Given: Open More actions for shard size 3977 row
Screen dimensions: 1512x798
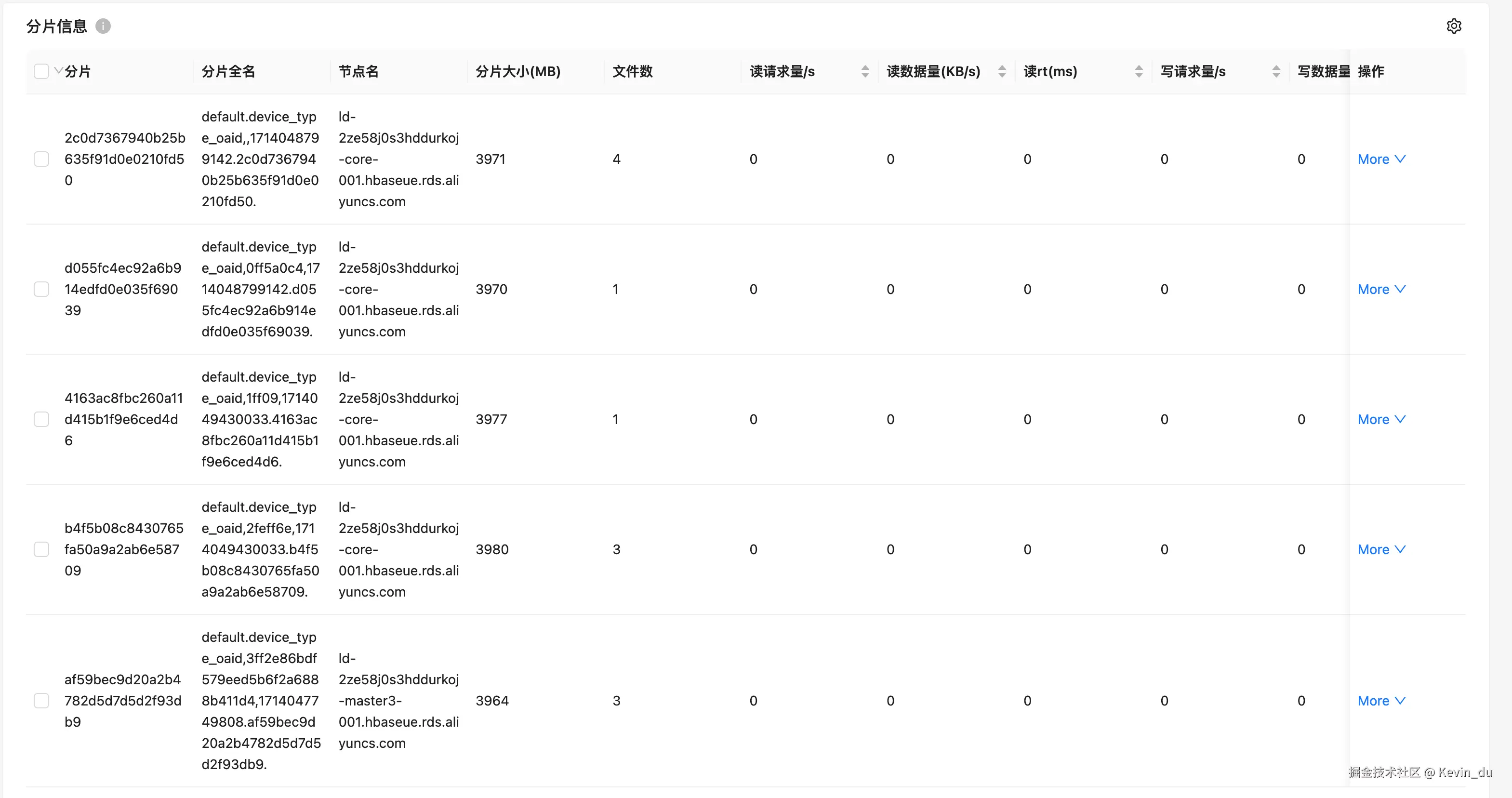Looking at the screenshot, I should tap(1380, 419).
